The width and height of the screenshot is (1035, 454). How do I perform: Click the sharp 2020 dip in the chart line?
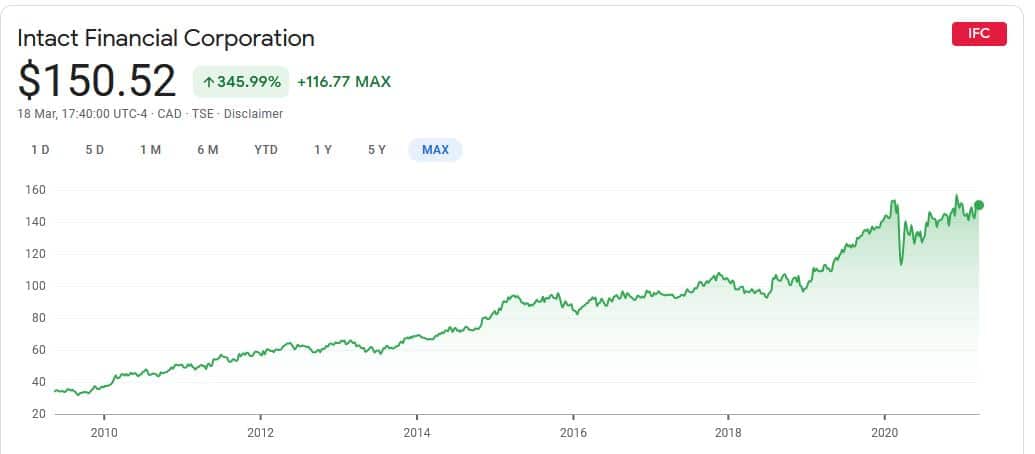(901, 263)
